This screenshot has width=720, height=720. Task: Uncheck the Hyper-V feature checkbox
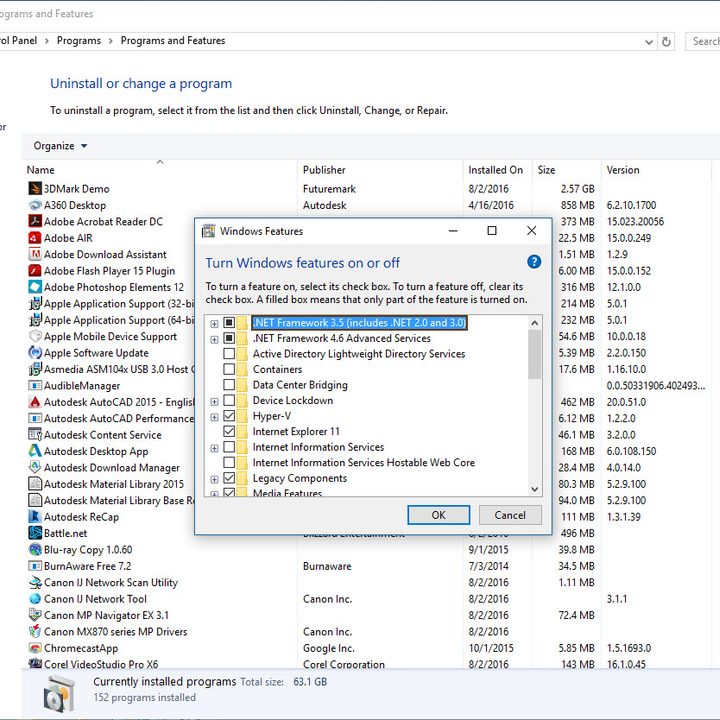click(229, 416)
